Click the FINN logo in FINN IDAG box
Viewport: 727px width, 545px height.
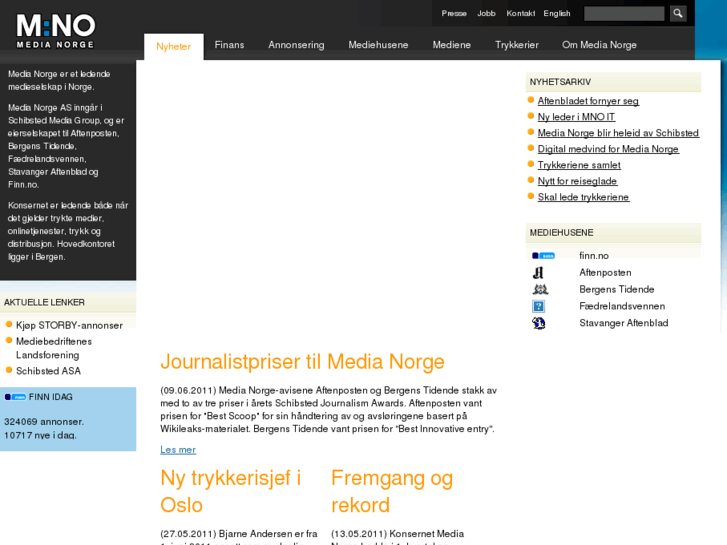pyautogui.click(x=15, y=397)
